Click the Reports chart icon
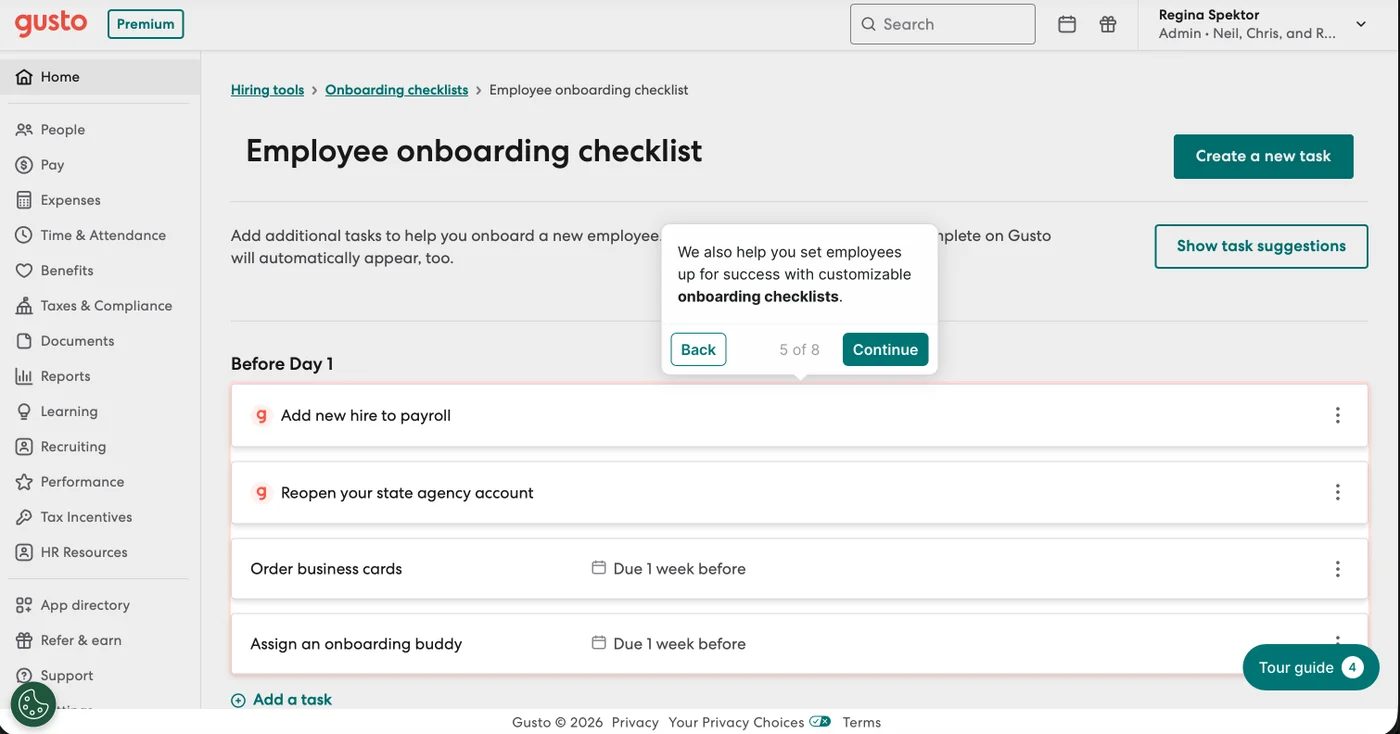 tap(24, 376)
